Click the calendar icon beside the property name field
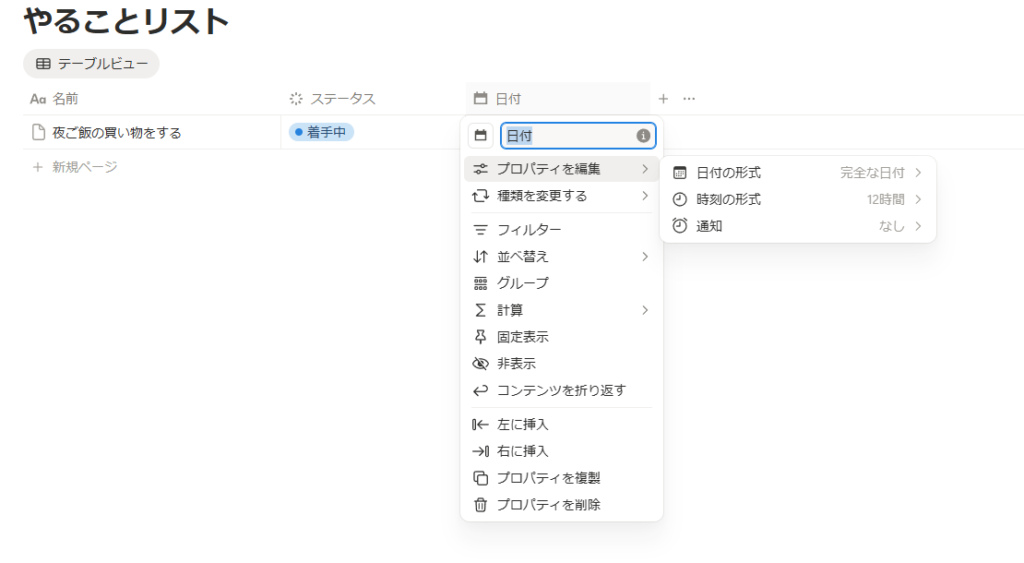The height and width of the screenshot is (563, 1024). 481,136
